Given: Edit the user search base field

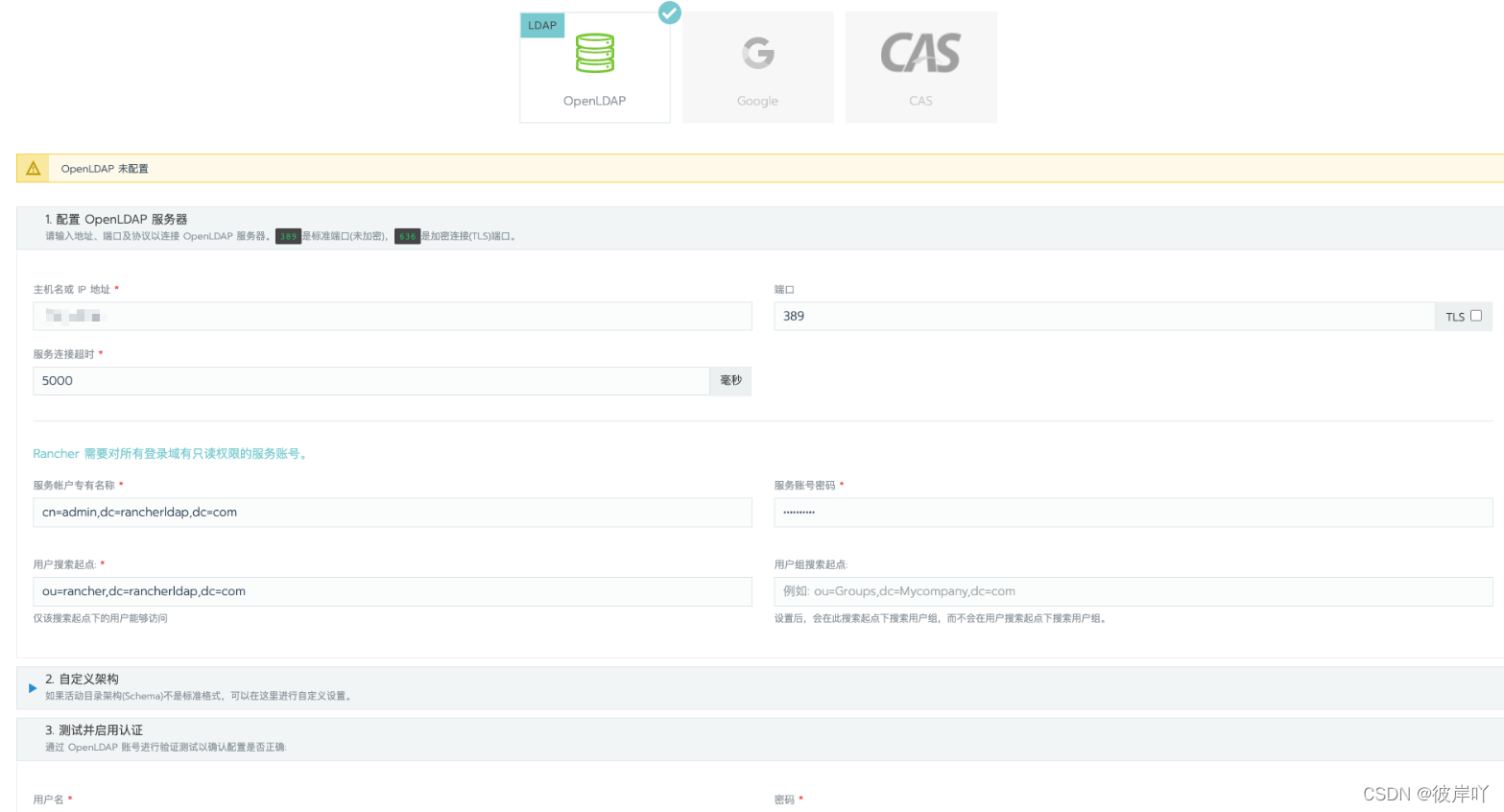Looking at the screenshot, I should [393, 591].
